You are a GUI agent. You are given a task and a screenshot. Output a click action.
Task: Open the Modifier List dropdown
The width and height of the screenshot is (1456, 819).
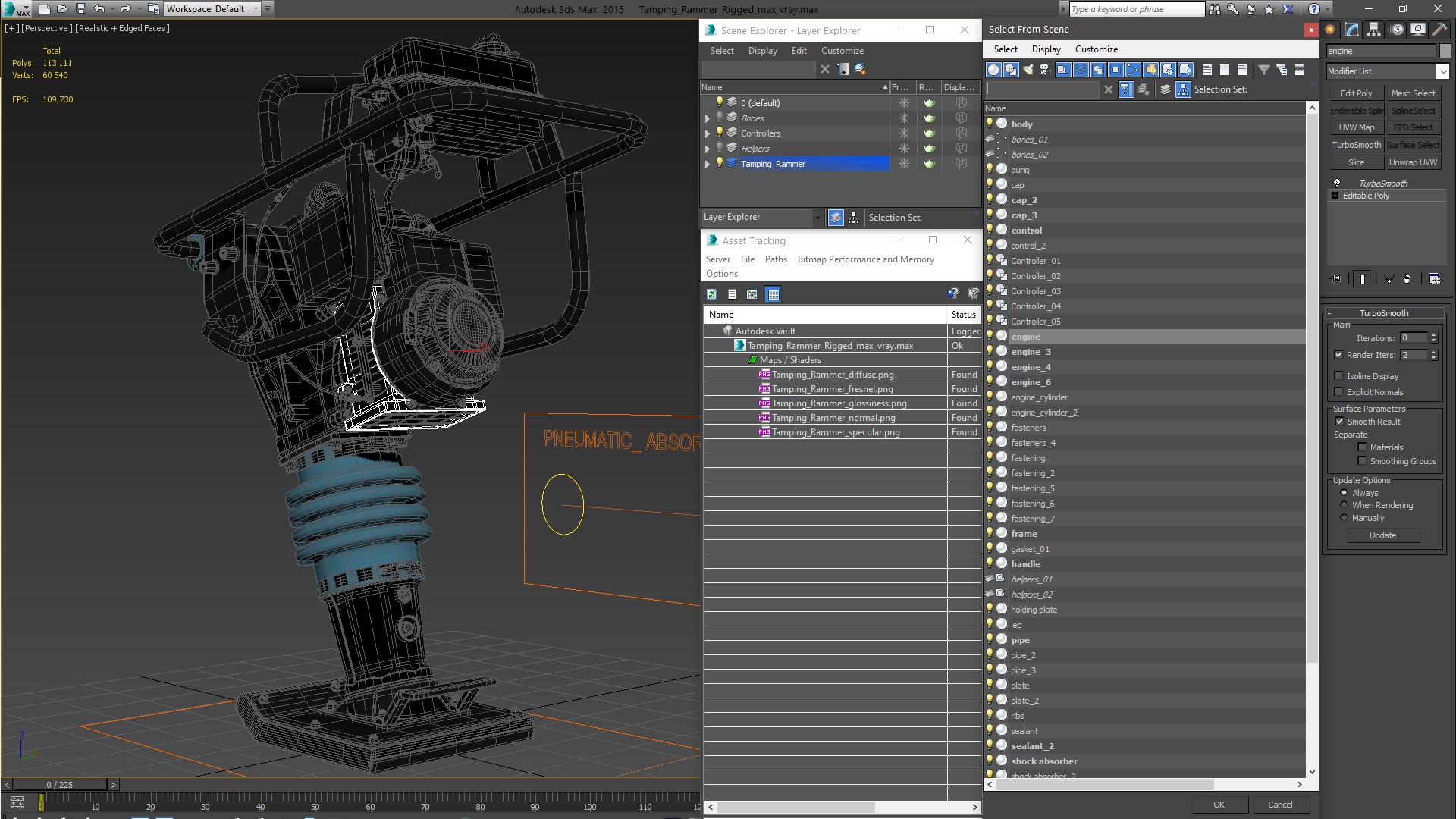point(1442,71)
